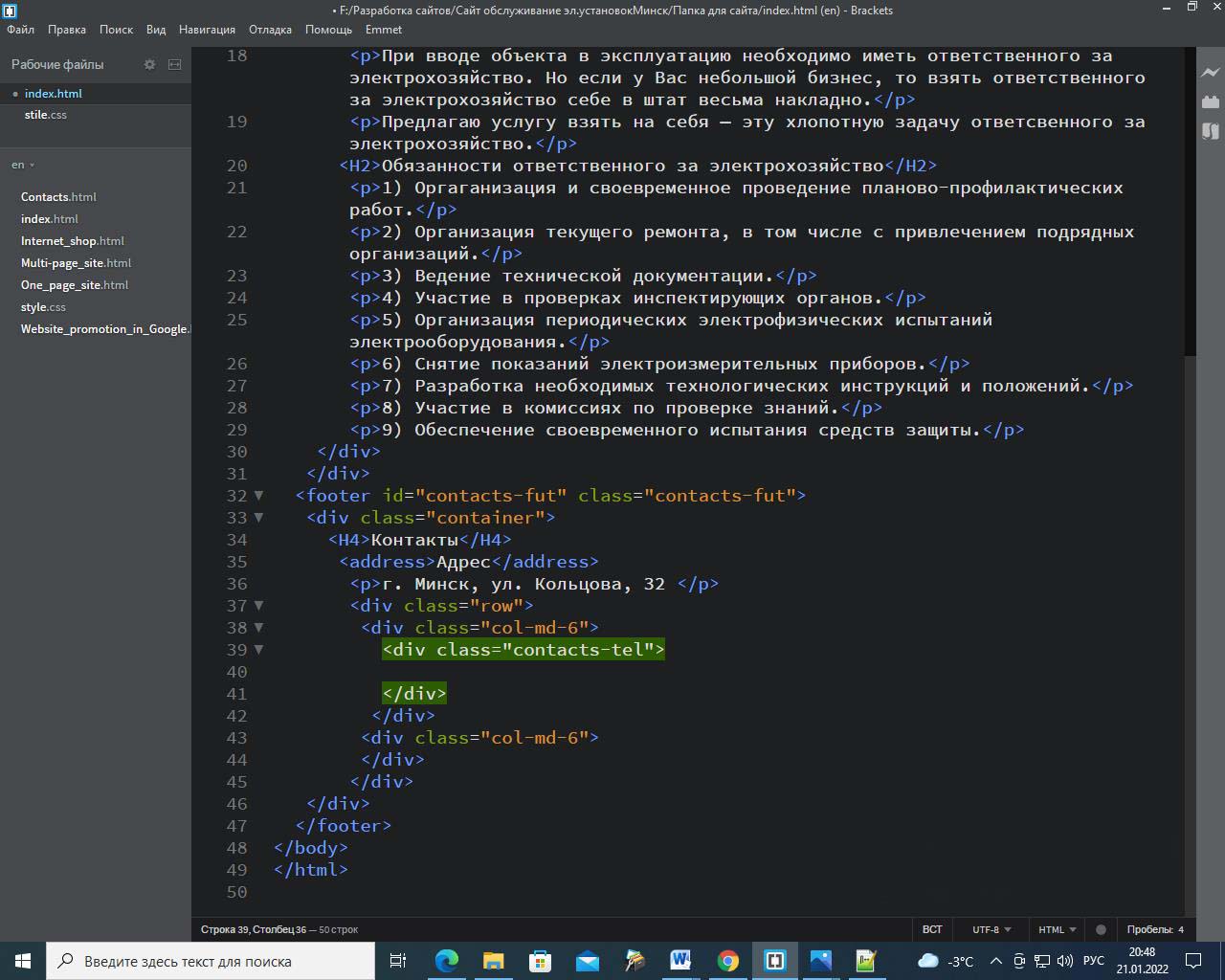This screenshot has height=980, width=1225.
Task: Open the HTML language mode dropdown
Action: [1057, 929]
